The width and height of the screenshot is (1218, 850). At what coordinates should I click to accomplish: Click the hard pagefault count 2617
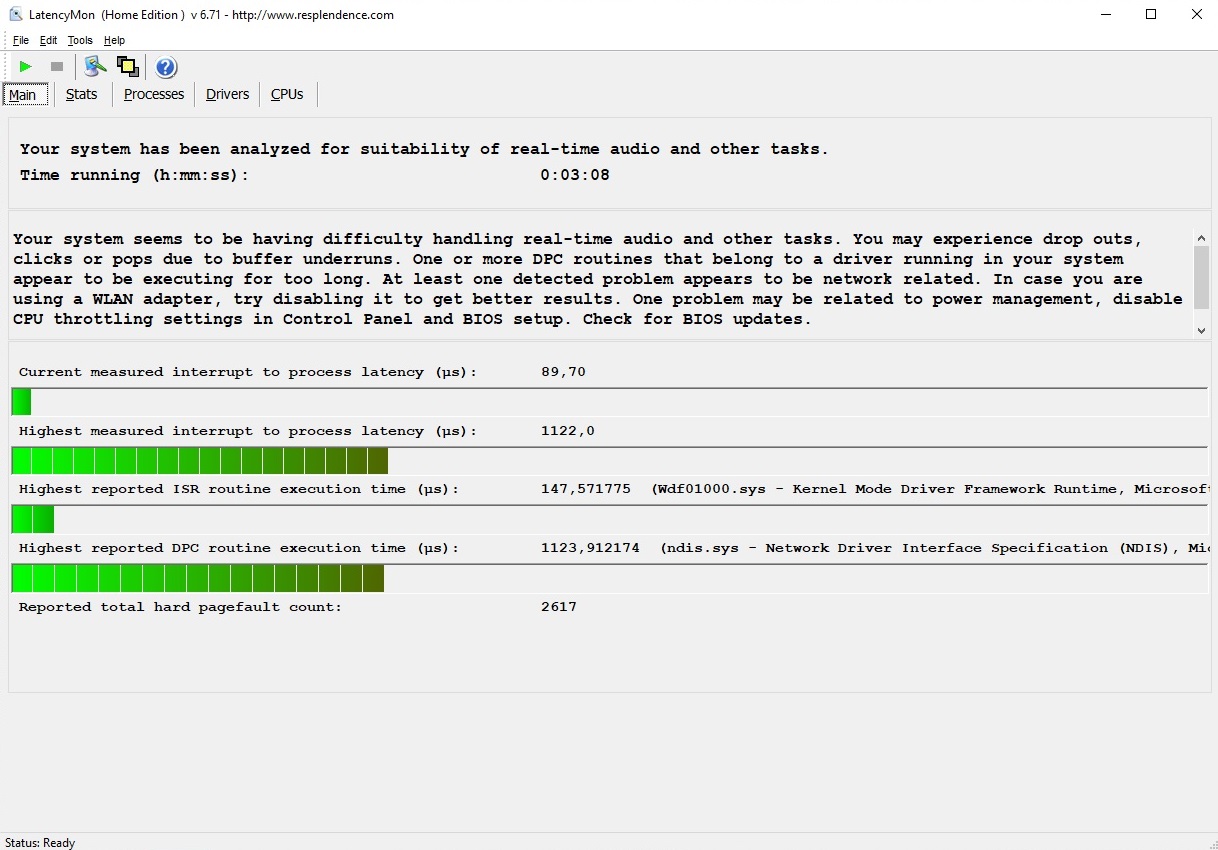(559, 607)
